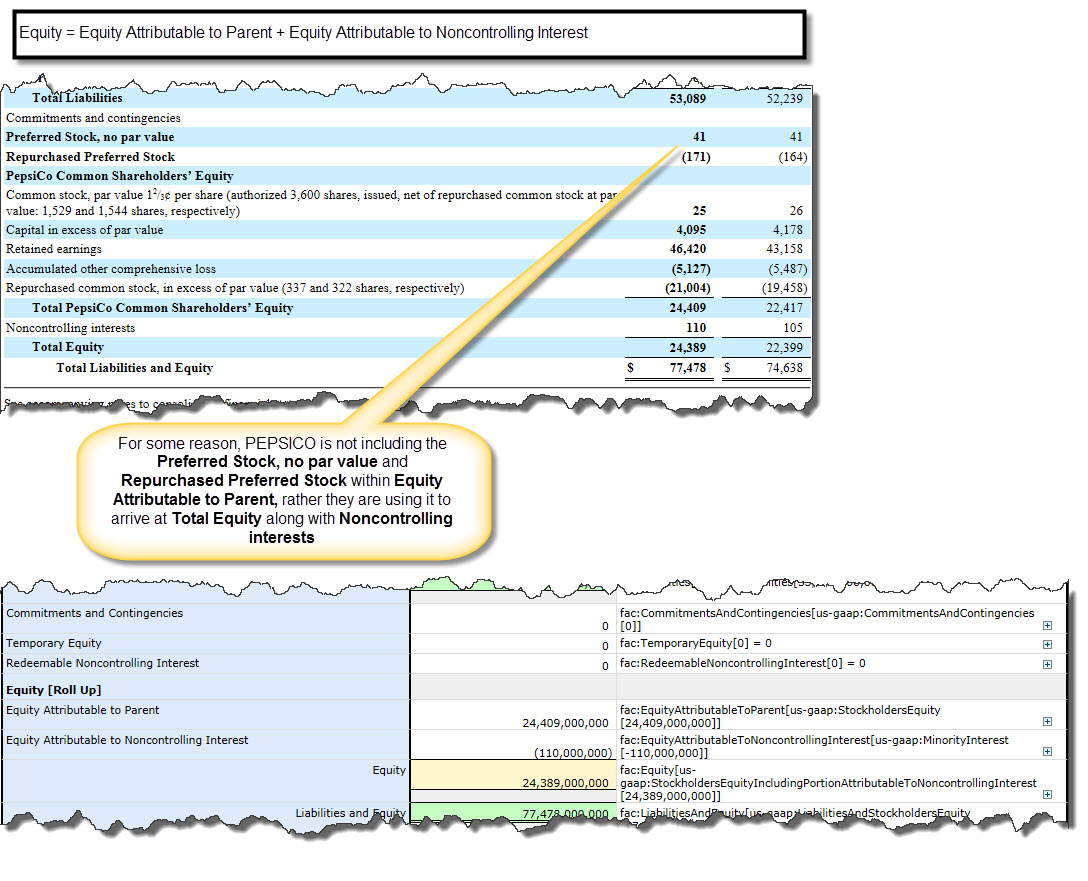
Task: Expand the Equity Attributable to Parent row
Action: (x=1047, y=721)
